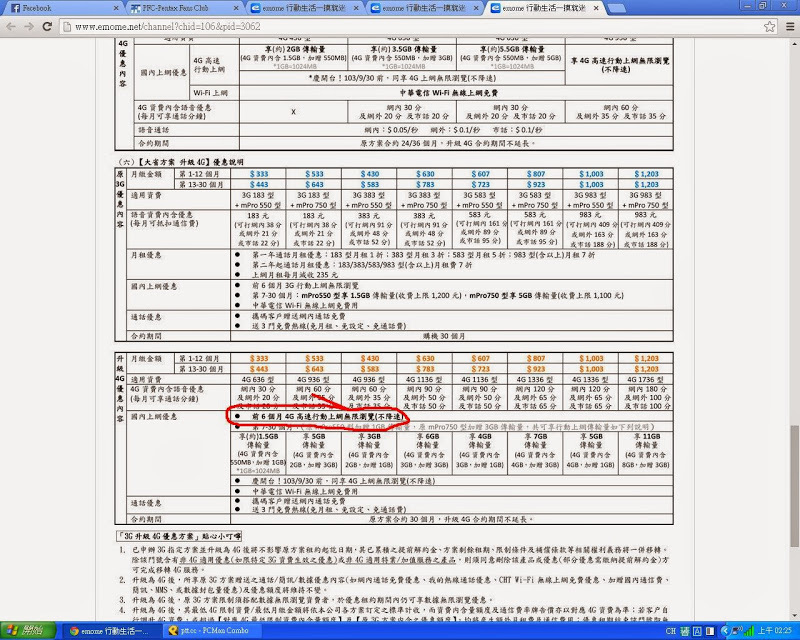Switch to the PCMan Combo taskbar window
Image resolution: width=800 pixels, height=640 pixels.
pos(213,631)
